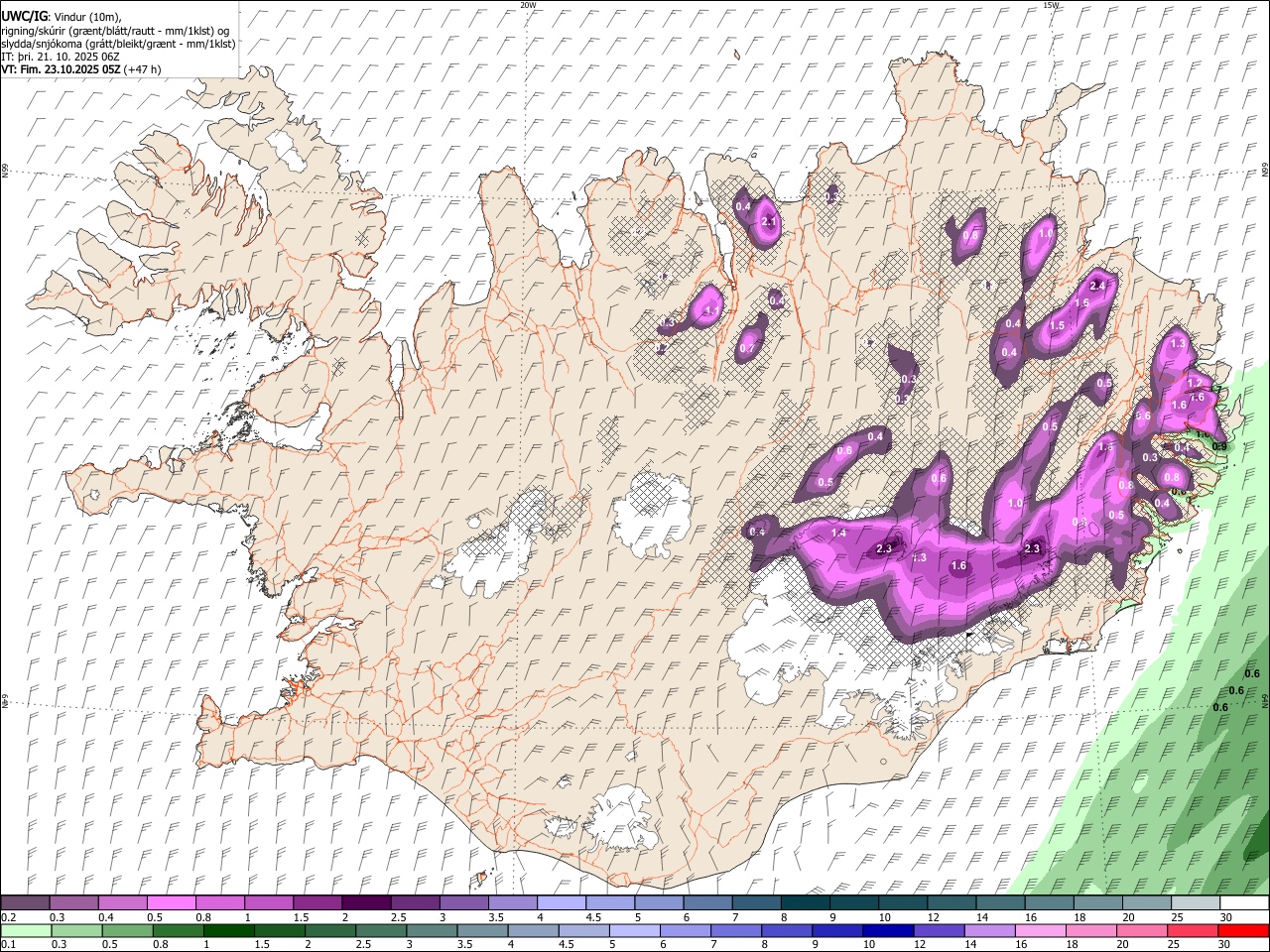
Task: Click the bold 'UWC/IG' title text
Action: pos(24,16)
